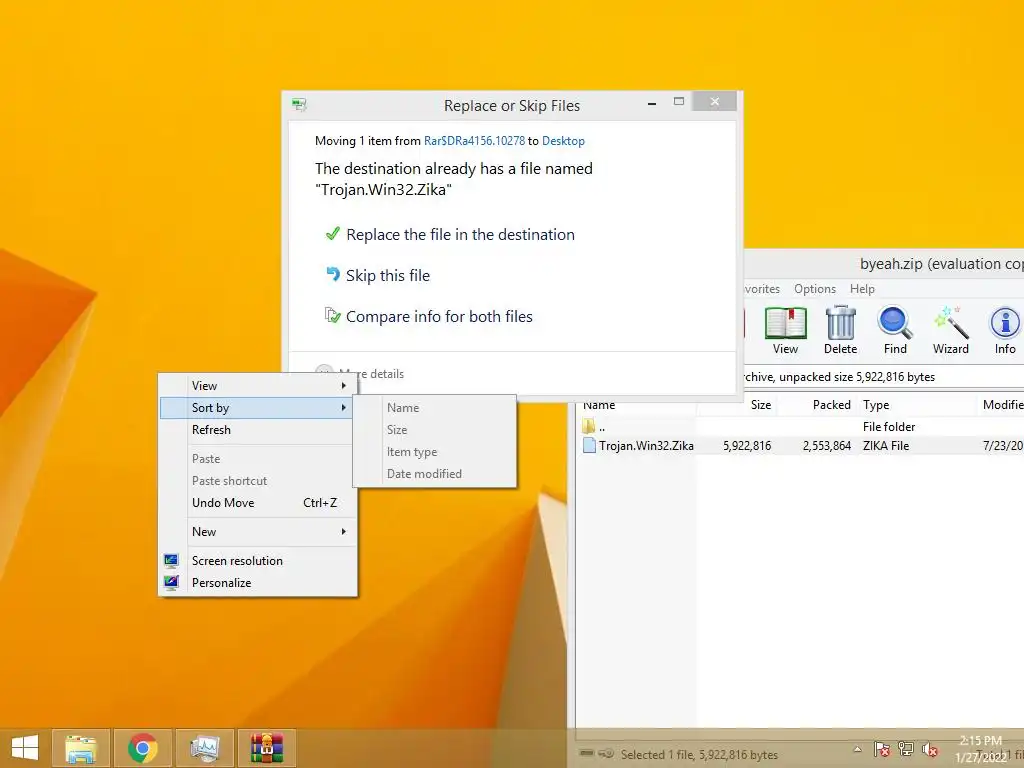Screen dimensions: 1024x768
Task: Close the Replace or Skip Files dialog
Action: (714, 101)
